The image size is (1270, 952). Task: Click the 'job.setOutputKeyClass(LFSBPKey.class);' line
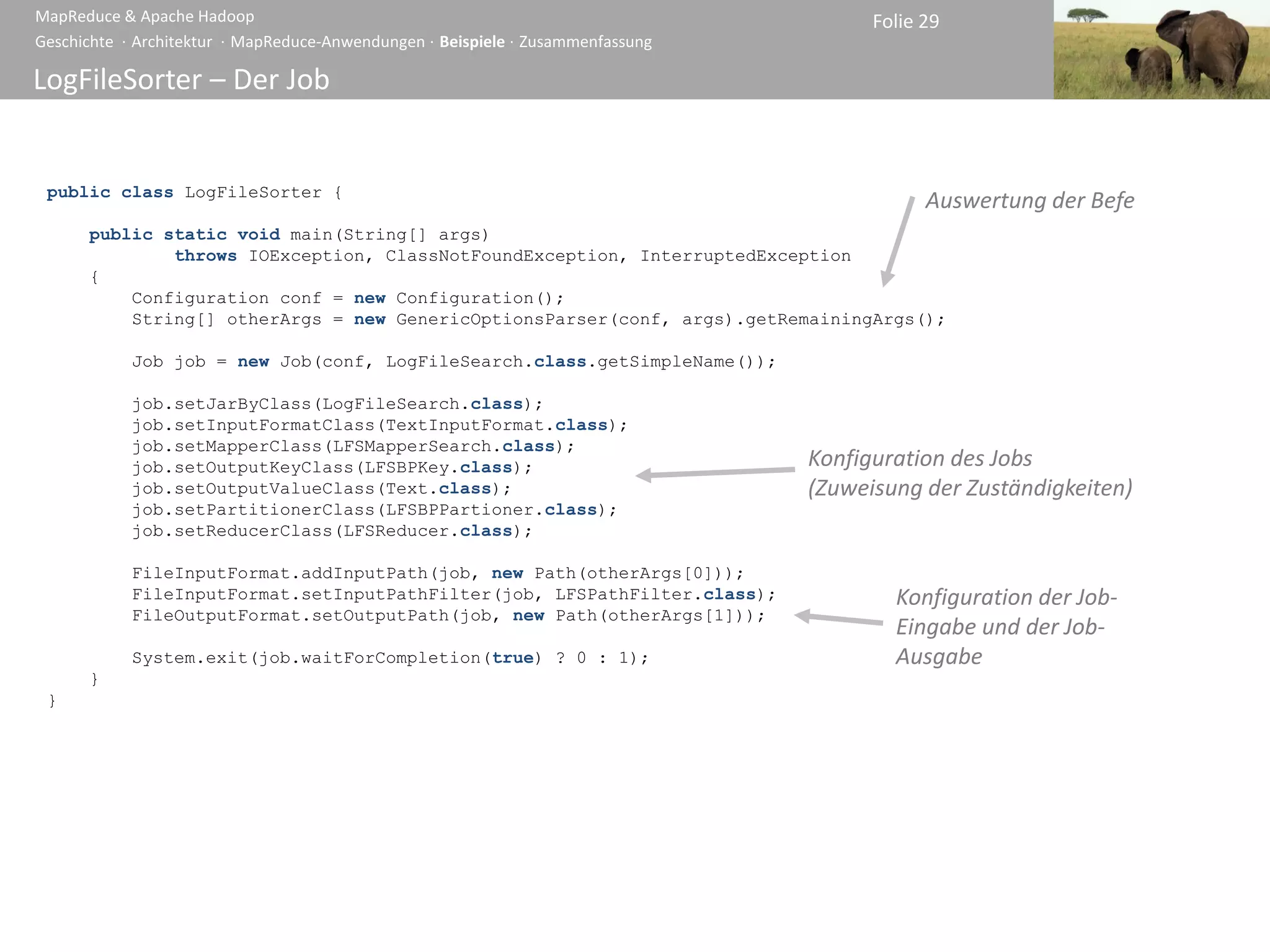[x=332, y=467]
